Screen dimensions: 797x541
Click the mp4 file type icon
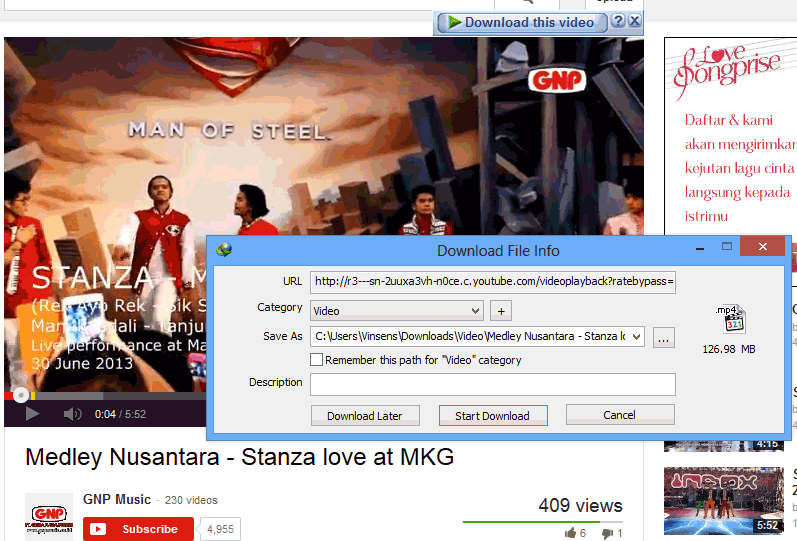click(731, 319)
